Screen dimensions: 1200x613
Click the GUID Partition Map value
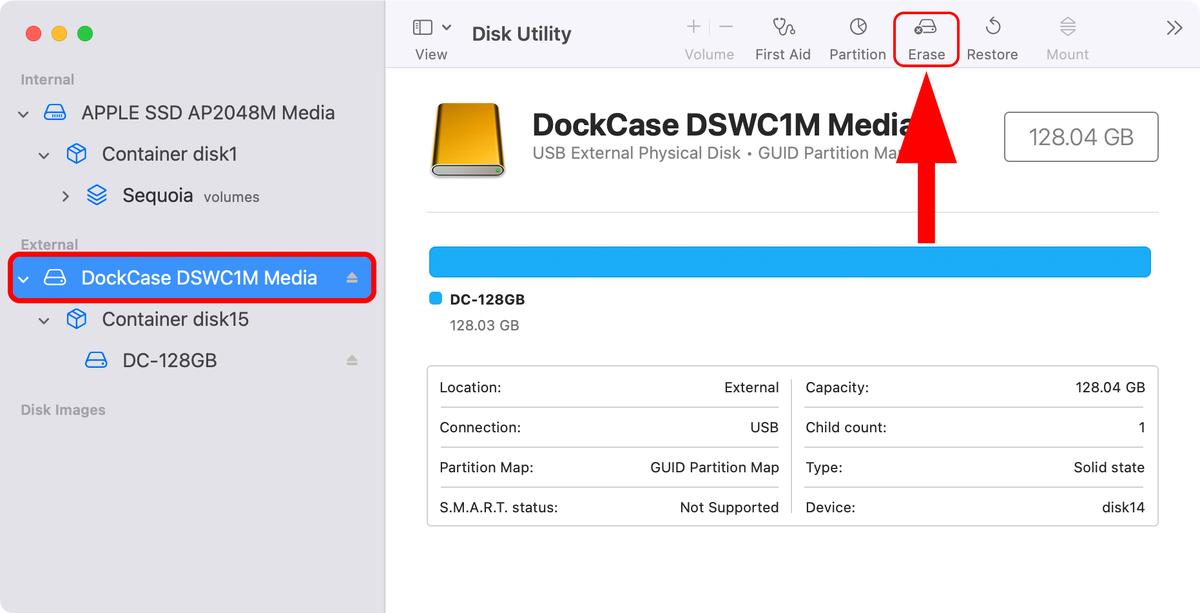pyautogui.click(x=714, y=467)
